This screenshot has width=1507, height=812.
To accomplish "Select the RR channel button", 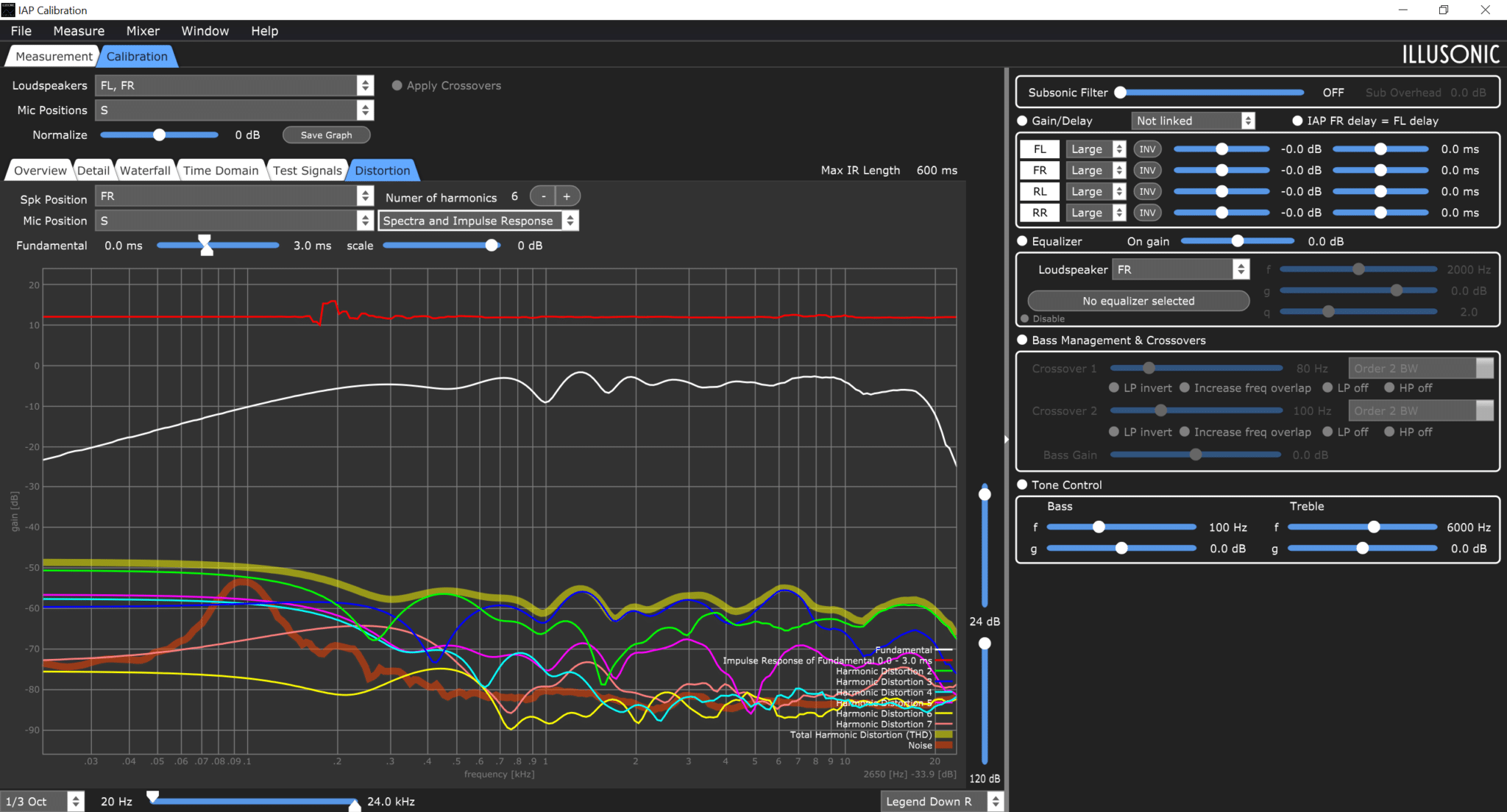I will click(x=1040, y=213).
